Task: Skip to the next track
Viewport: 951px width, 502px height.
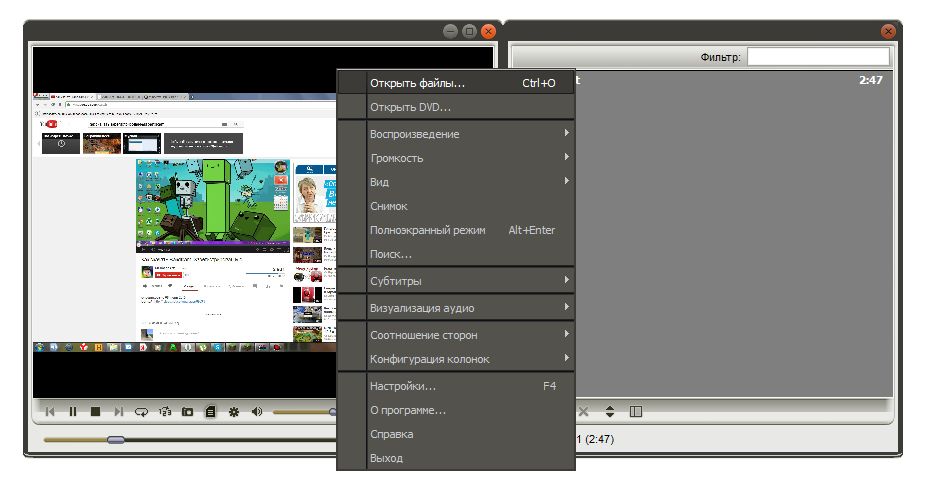Action: (118, 412)
